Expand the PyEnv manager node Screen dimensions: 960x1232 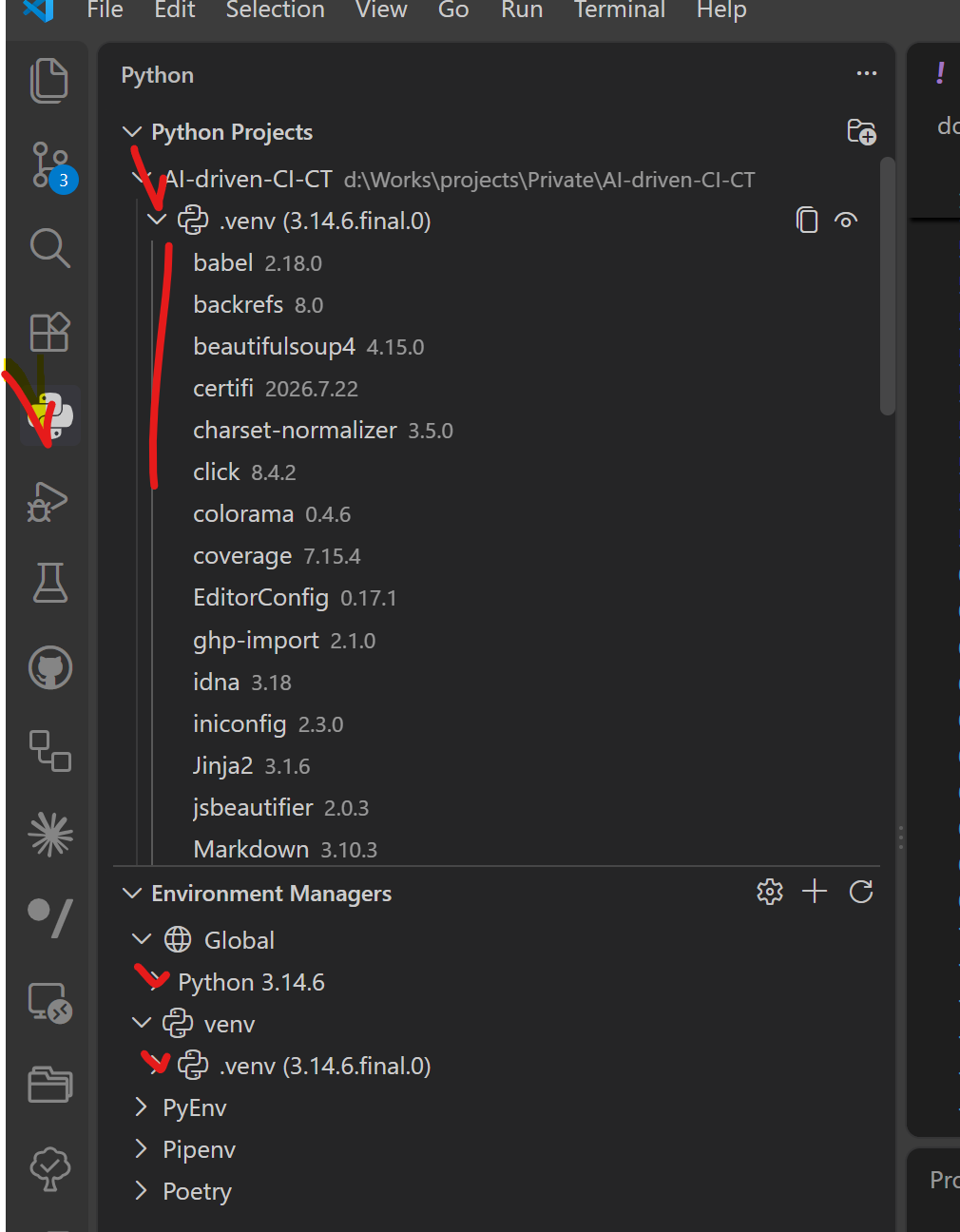tap(142, 1107)
